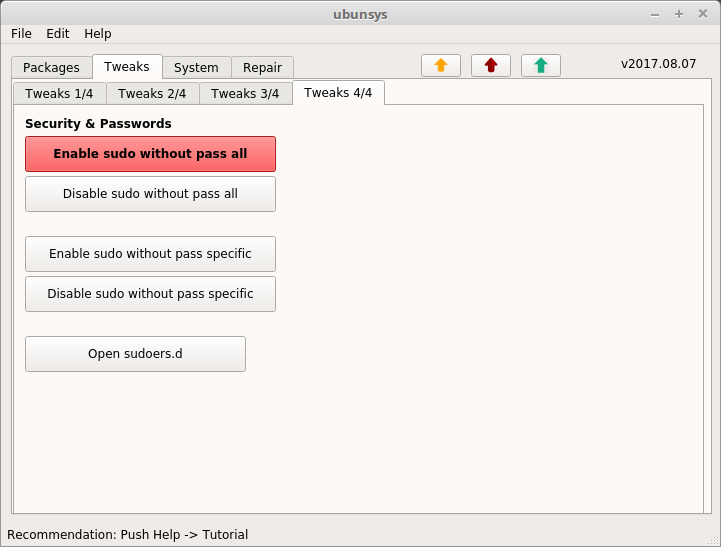721x547 pixels.
Task: Click Enable sudo without pass all
Action: click(150, 154)
